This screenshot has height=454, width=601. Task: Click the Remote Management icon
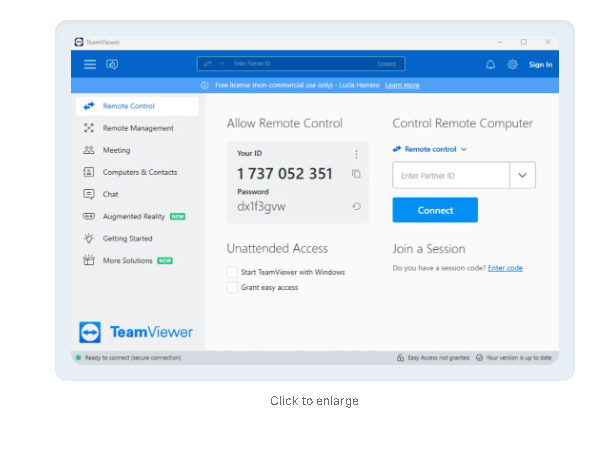point(89,128)
